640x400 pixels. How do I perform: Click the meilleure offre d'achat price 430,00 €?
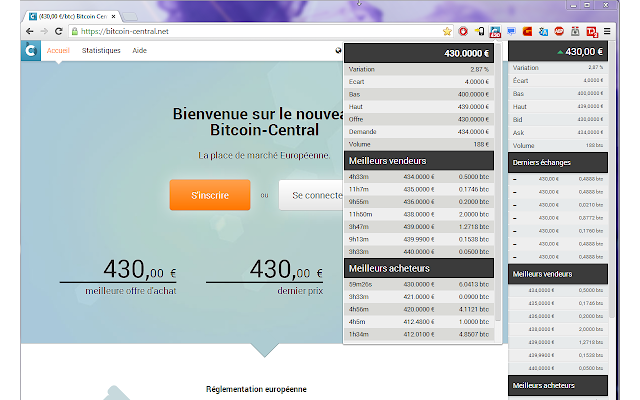[139, 269]
